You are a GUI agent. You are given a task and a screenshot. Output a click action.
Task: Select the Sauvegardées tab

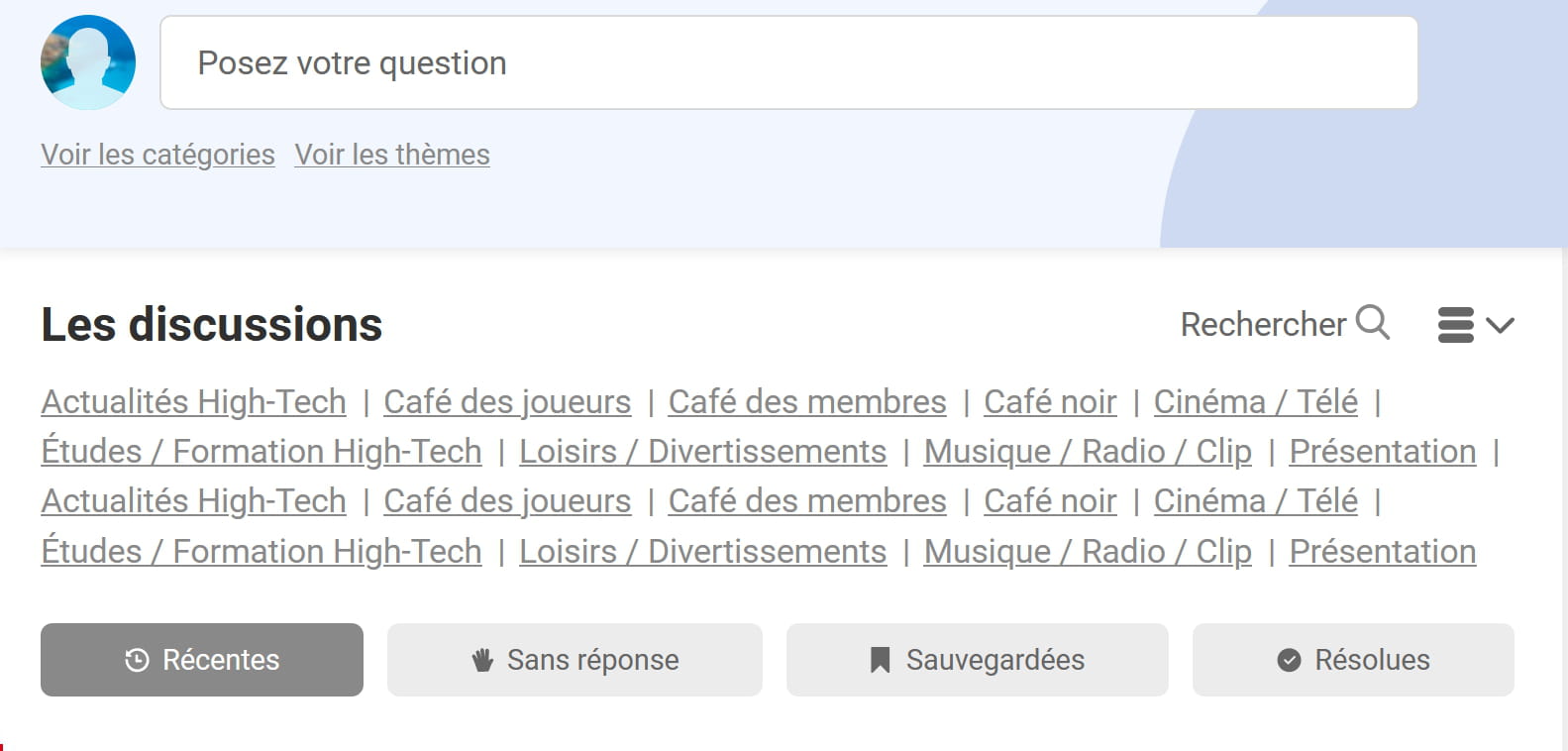[x=978, y=660]
